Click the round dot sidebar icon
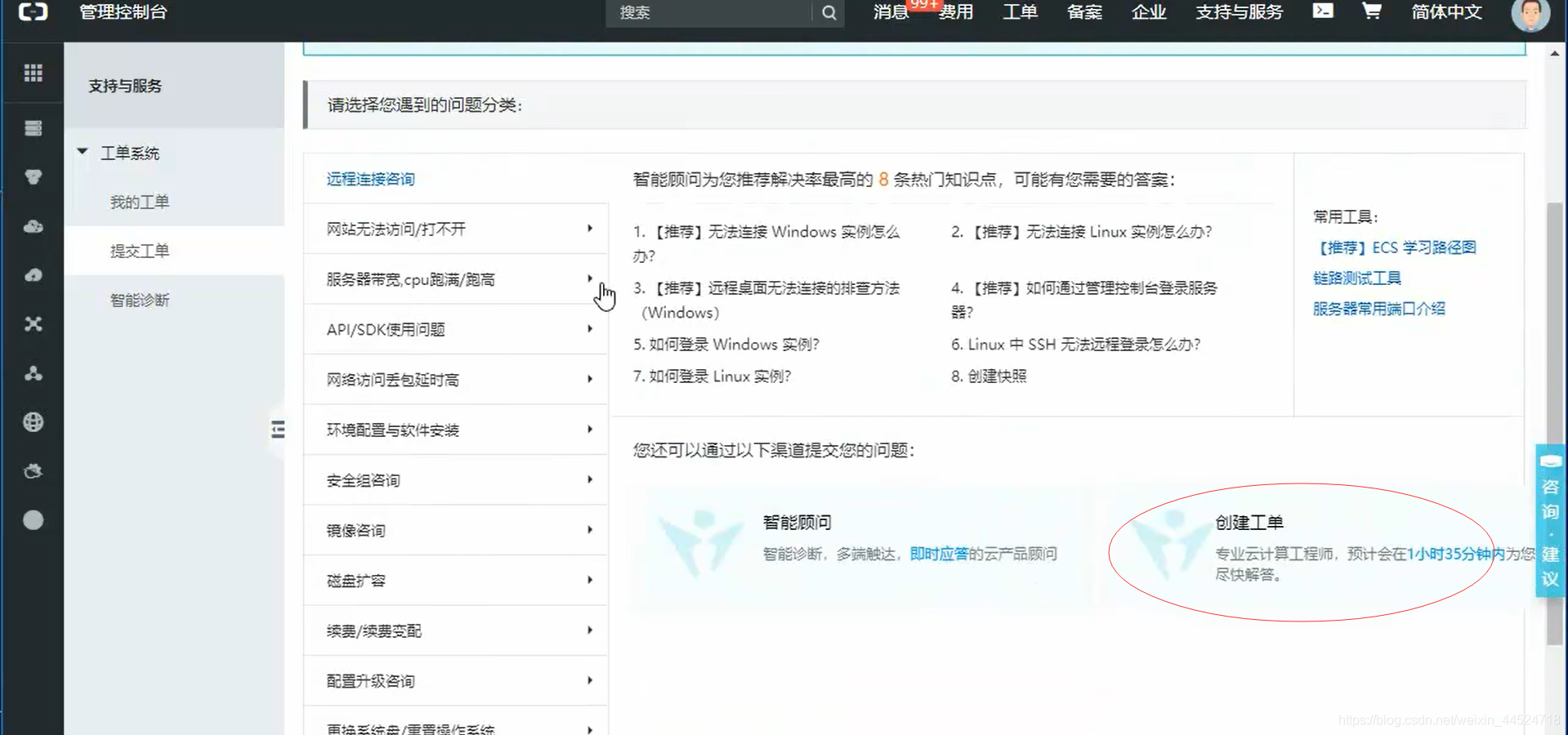The image size is (1568, 735). coord(33,520)
